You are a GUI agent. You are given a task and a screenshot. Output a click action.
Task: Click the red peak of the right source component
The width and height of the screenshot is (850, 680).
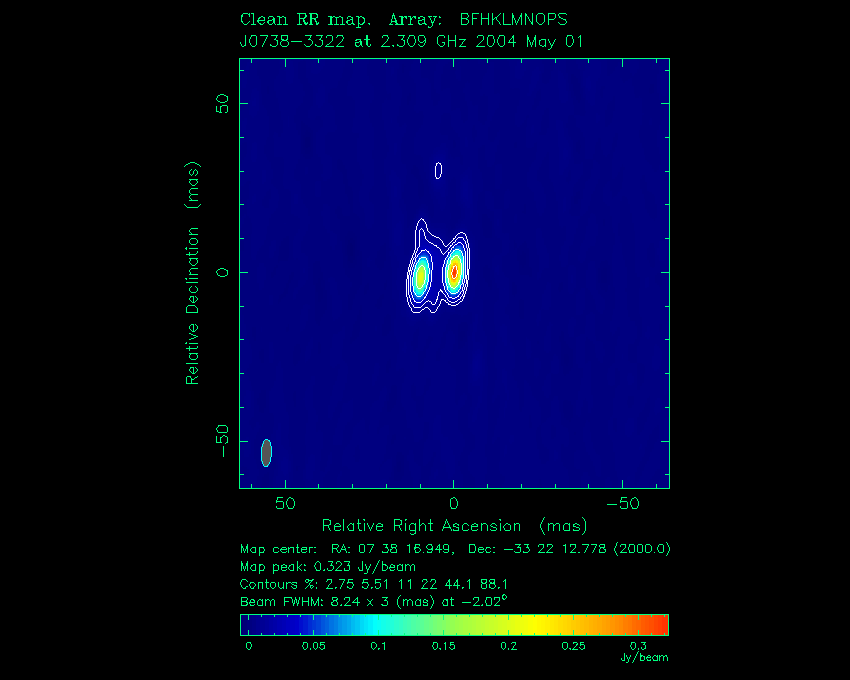455,271
